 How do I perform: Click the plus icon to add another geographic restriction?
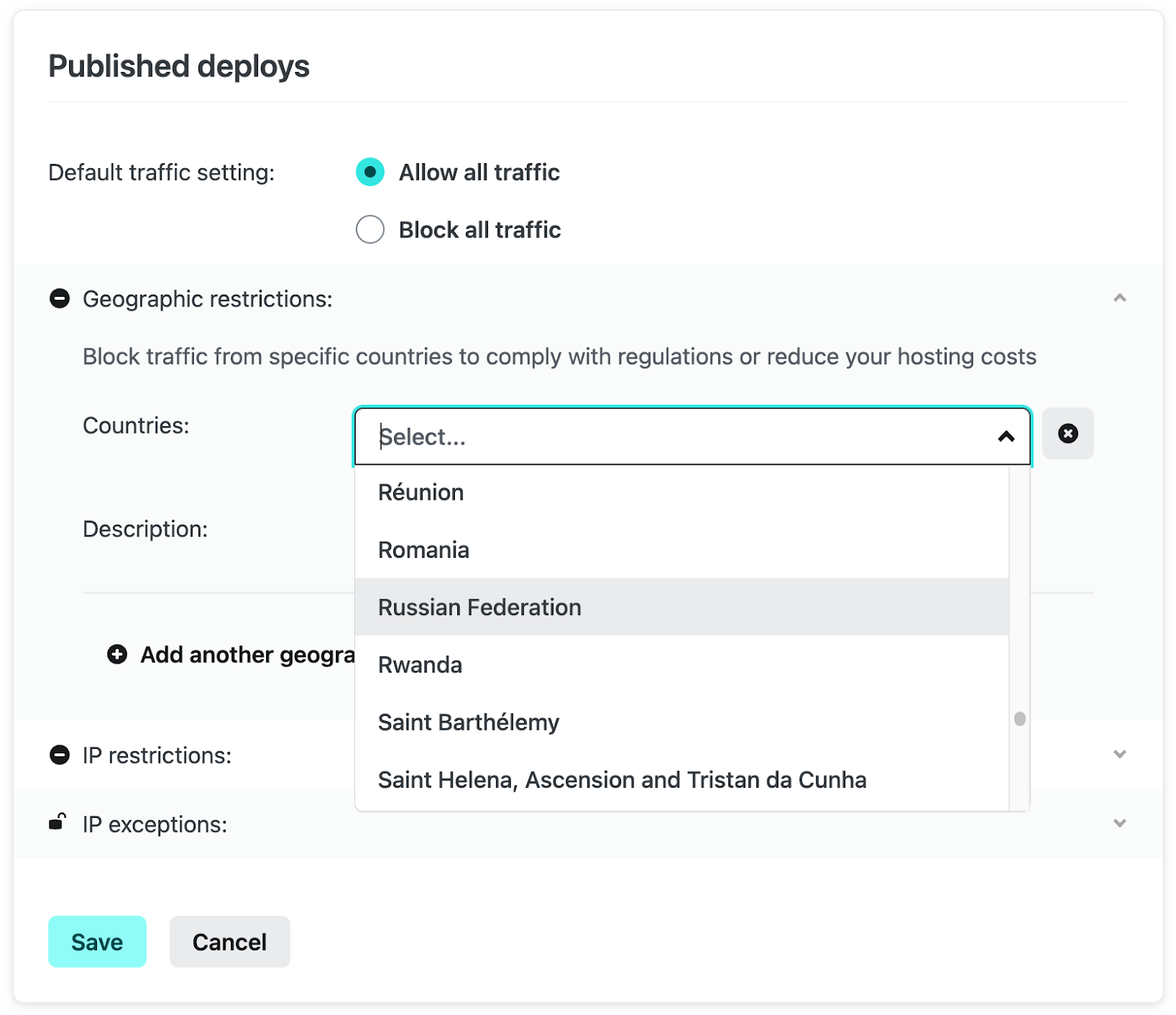tap(117, 654)
